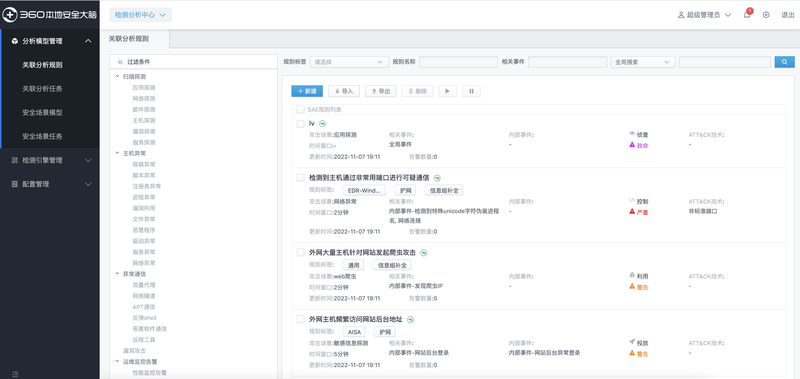This screenshot has height=379, width=800.
Task: Tick checkbox for 外网大量主机针对网站发起爬虫攻击
Action: pyautogui.click(x=301, y=252)
